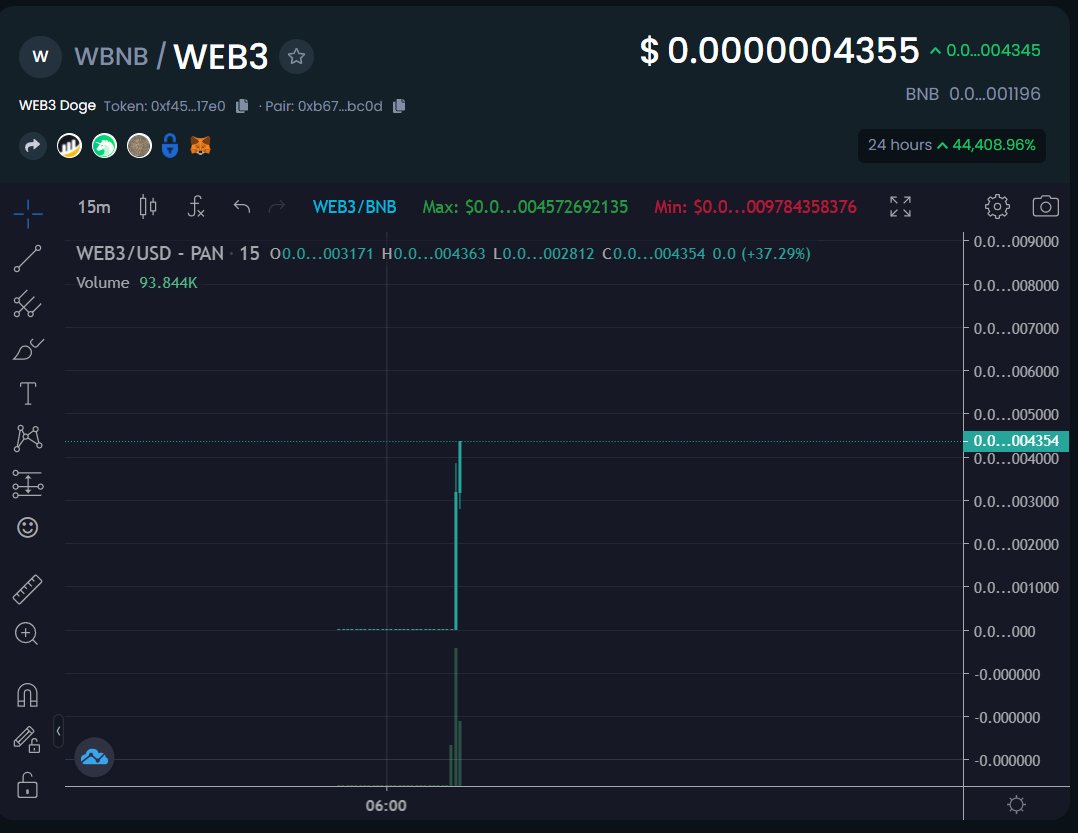
Task: Click the BNB 0.0...001196 price text
Action: tap(973, 94)
